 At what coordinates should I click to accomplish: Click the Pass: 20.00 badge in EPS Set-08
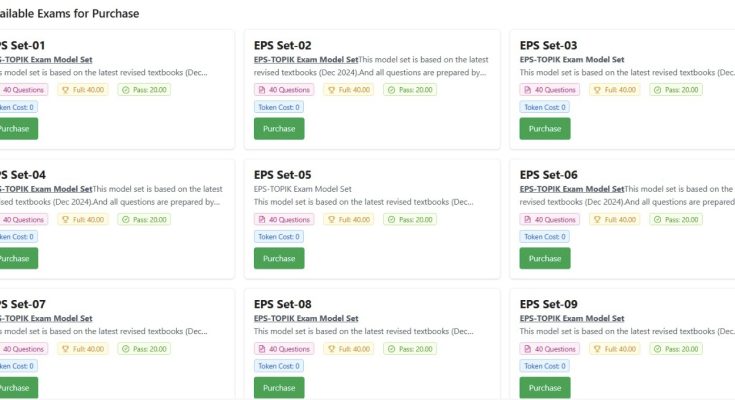(x=411, y=350)
